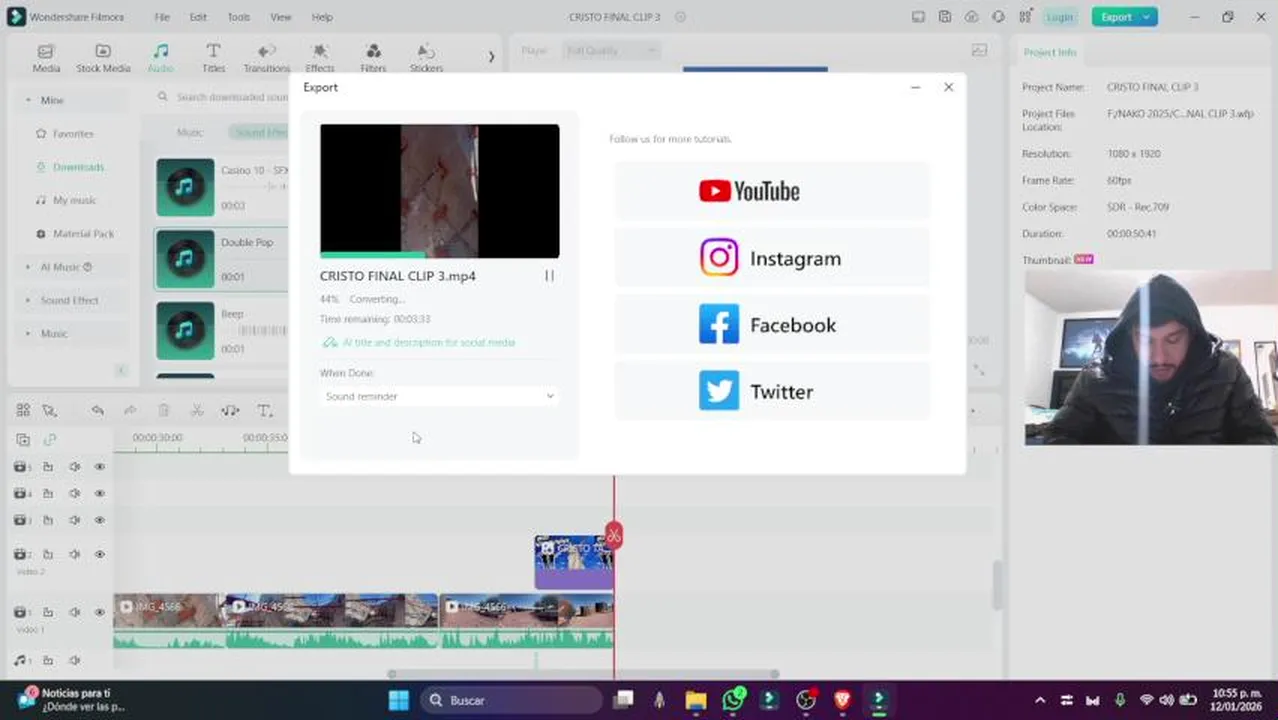Mute the Video 2 track
Image resolution: width=1278 pixels, height=720 pixels.
click(74, 554)
